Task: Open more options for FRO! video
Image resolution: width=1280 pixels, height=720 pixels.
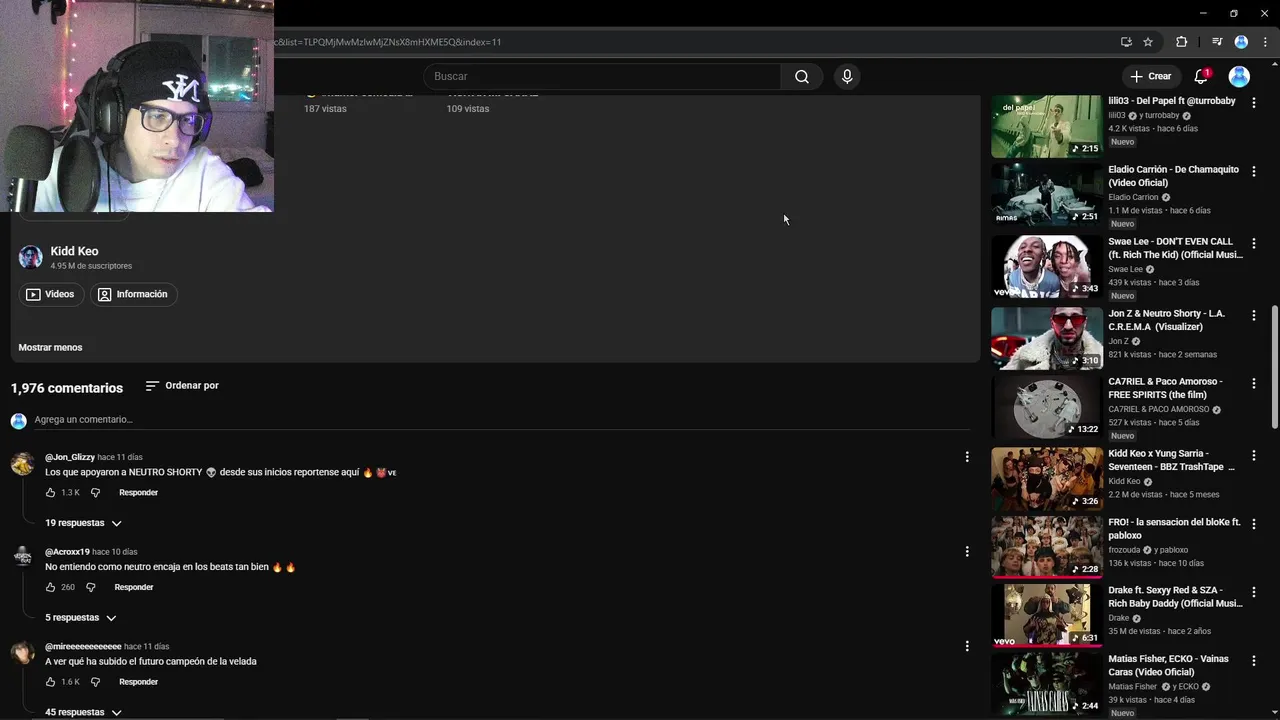Action: click(1254, 523)
